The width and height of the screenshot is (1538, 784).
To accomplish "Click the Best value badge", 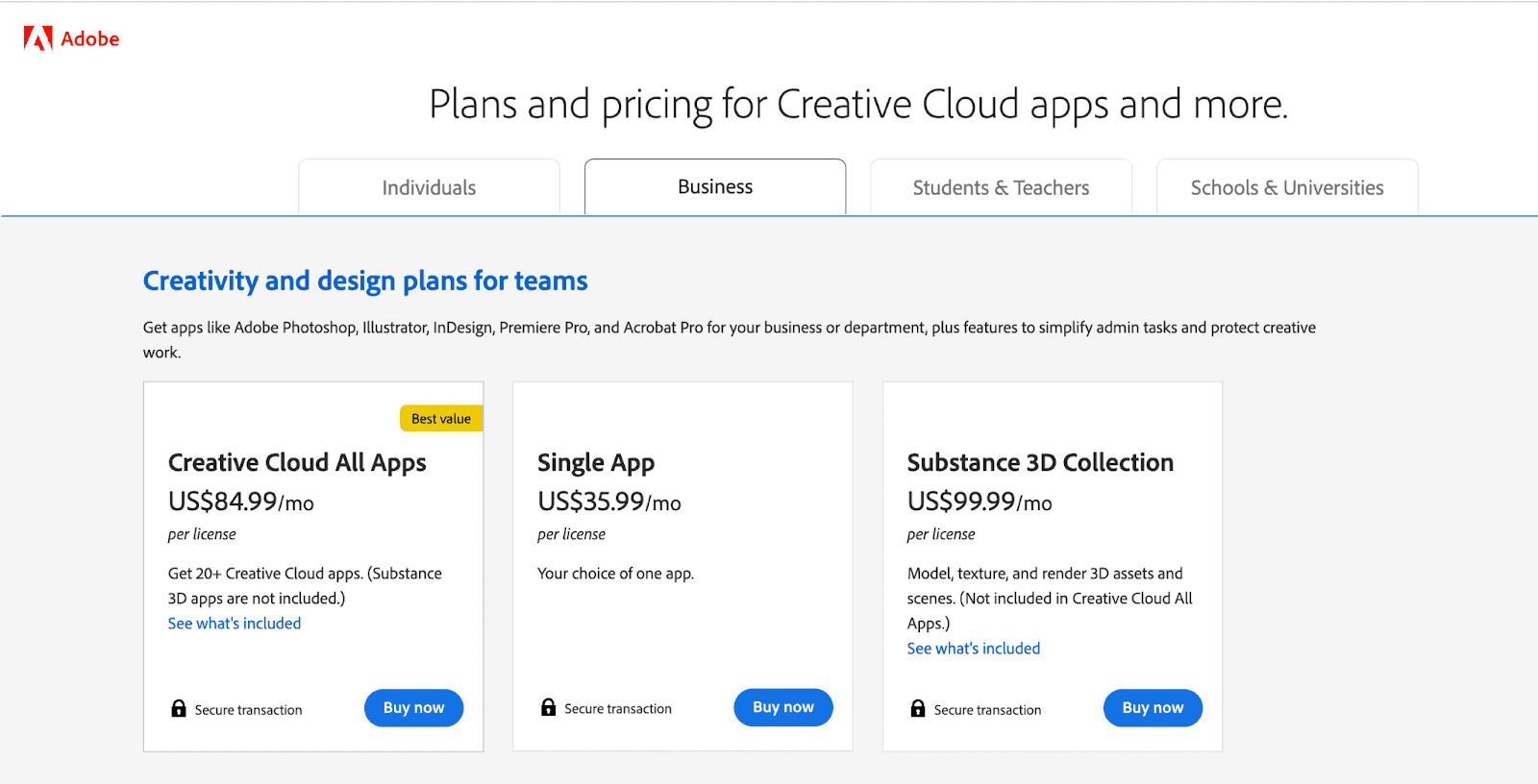I will 441,419.
